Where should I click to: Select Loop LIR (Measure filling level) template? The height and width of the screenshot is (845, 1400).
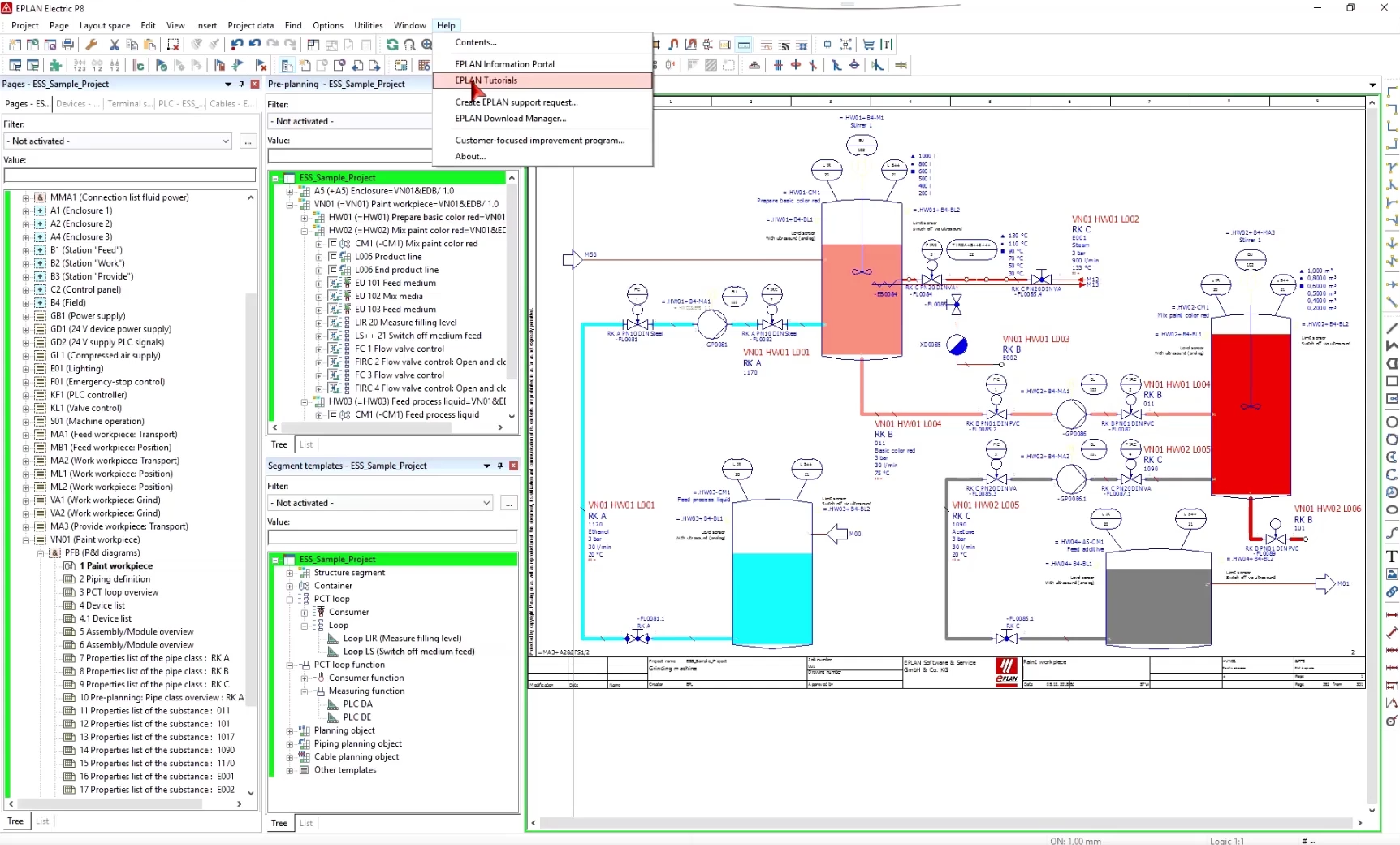402,639
